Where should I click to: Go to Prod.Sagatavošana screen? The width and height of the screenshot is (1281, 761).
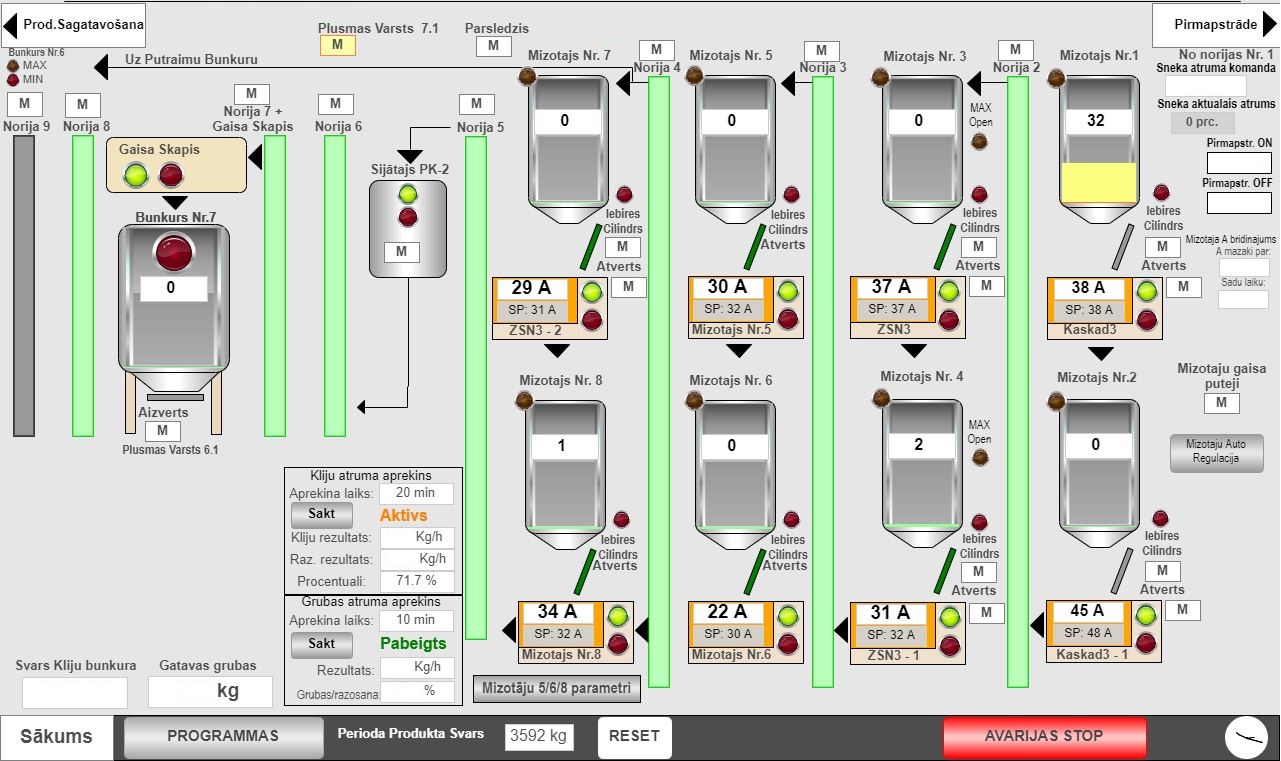coord(74,24)
